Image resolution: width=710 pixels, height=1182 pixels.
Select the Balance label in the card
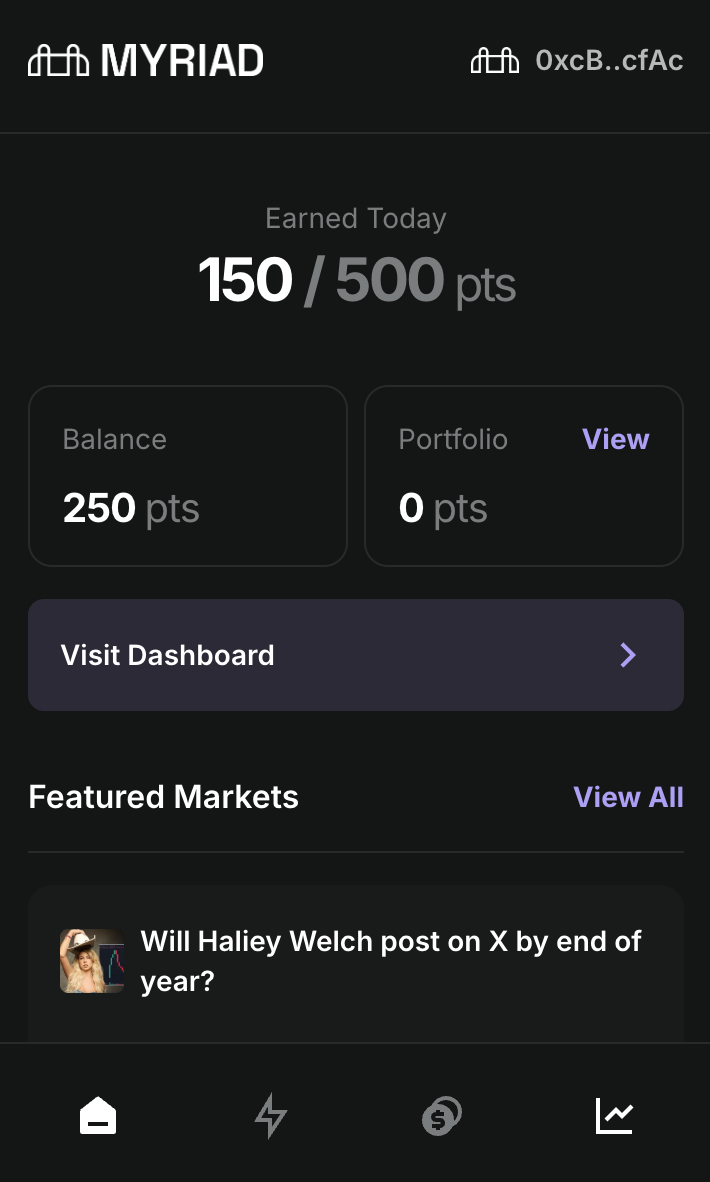pyautogui.click(x=114, y=439)
